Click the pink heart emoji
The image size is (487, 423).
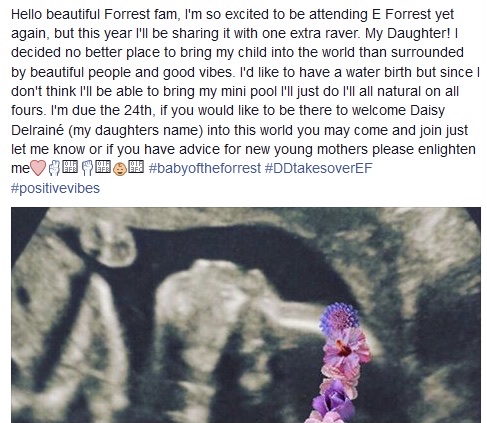coord(38,168)
